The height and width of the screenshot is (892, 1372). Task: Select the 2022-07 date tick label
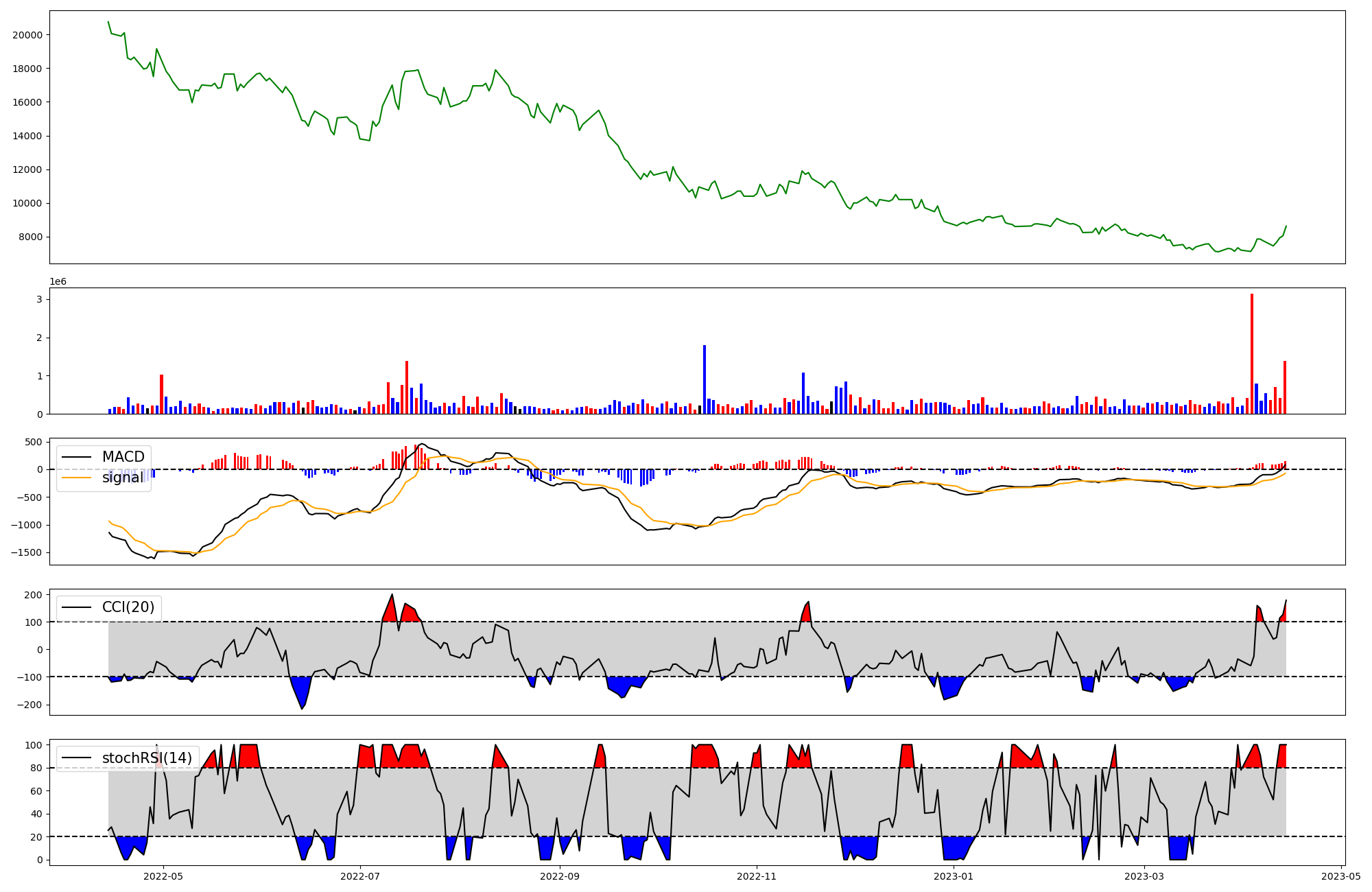coord(360,876)
